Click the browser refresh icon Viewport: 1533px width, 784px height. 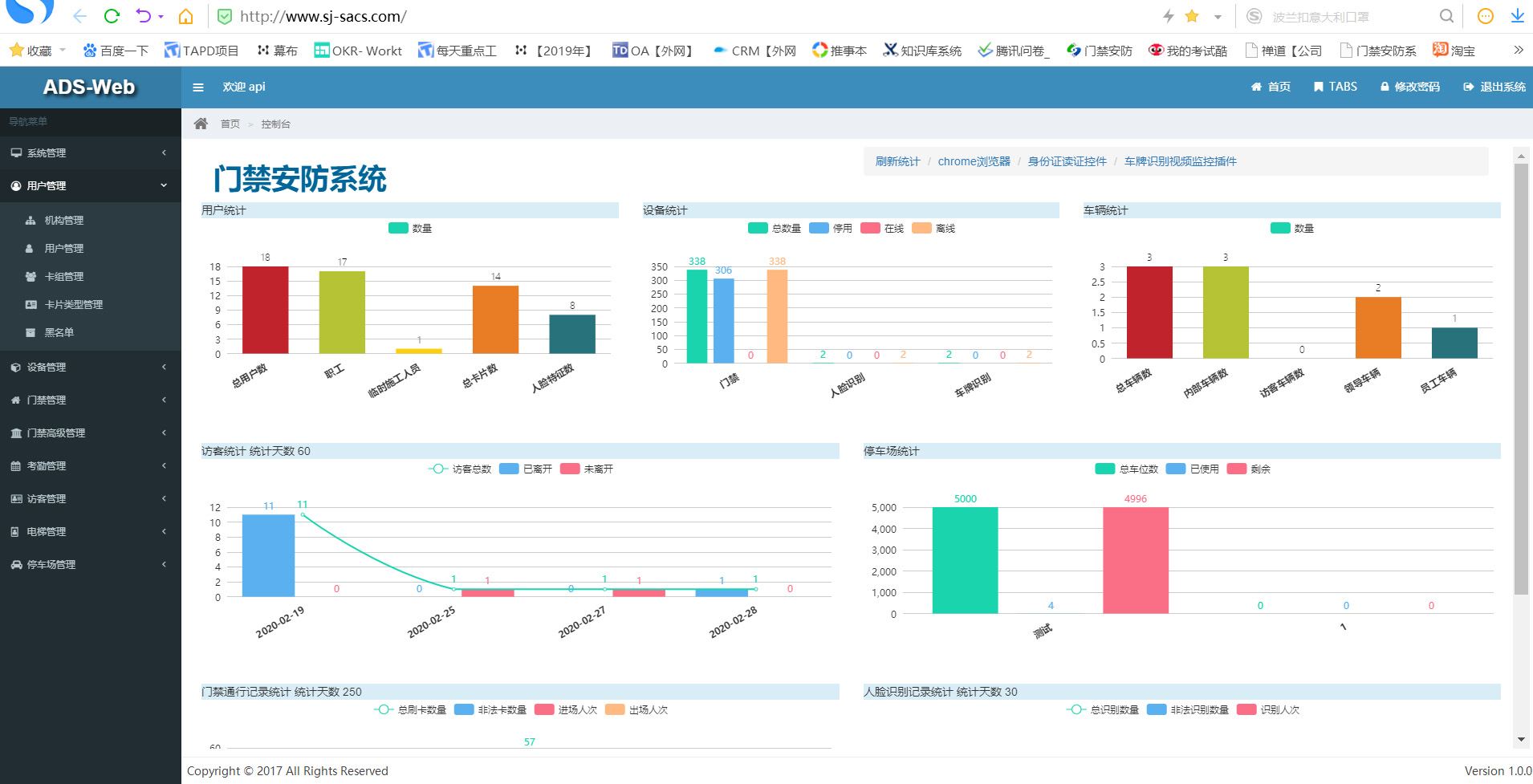[x=112, y=16]
